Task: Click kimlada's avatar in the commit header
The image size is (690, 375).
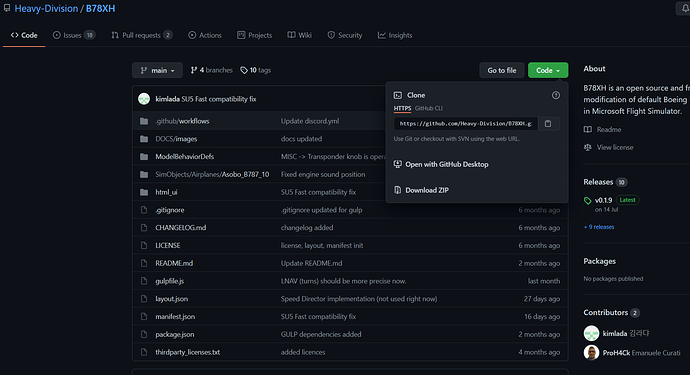Action: [144, 99]
